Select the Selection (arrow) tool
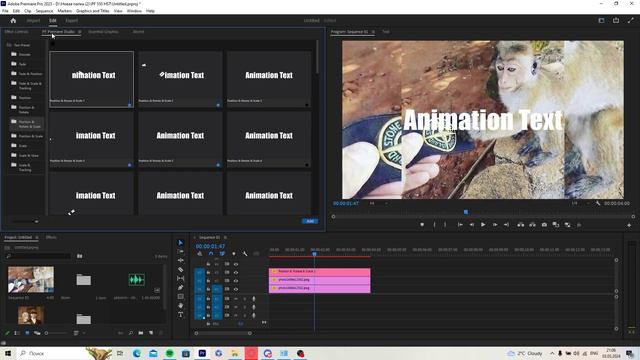Screen dimensions: 640x360 [180, 242]
